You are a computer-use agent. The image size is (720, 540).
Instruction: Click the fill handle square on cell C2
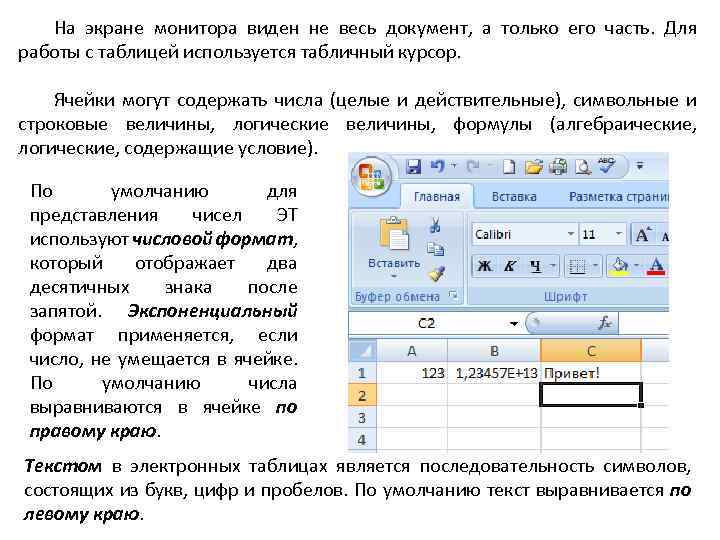pos(641,405)
